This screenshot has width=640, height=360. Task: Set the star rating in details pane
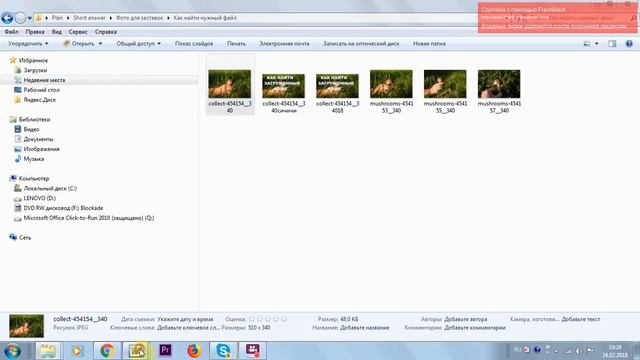(268, 319)
